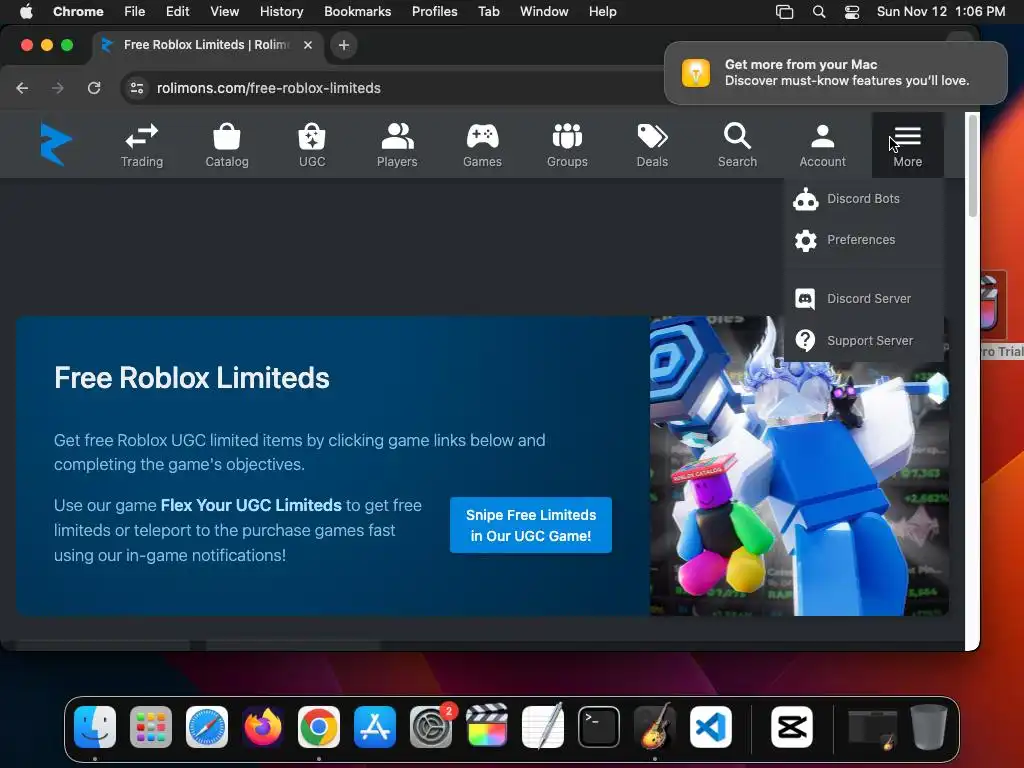Open Launchpad from the Dock
The width and height of the screenshot is (1024, 768).
pyautogui.click(x=151, y=727)
